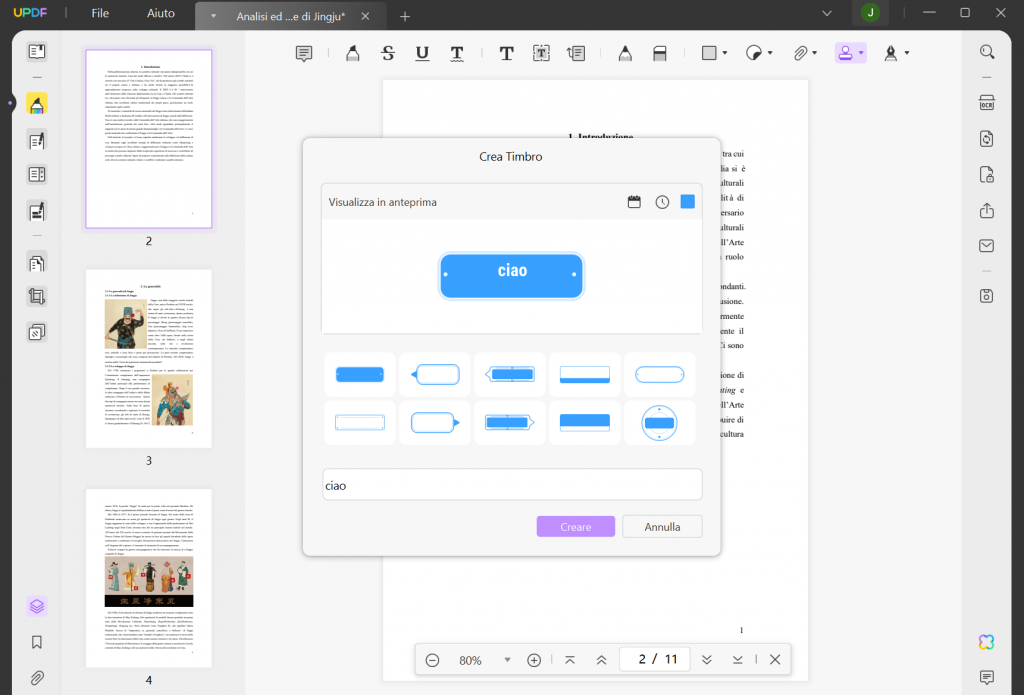Go to the next page arrow

[706, 660]
